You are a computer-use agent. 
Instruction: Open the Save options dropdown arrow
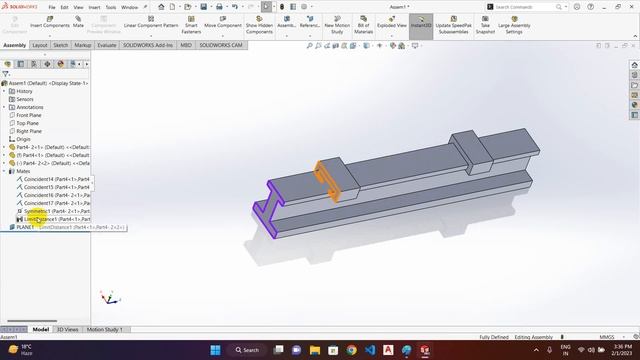pos(211,7)
